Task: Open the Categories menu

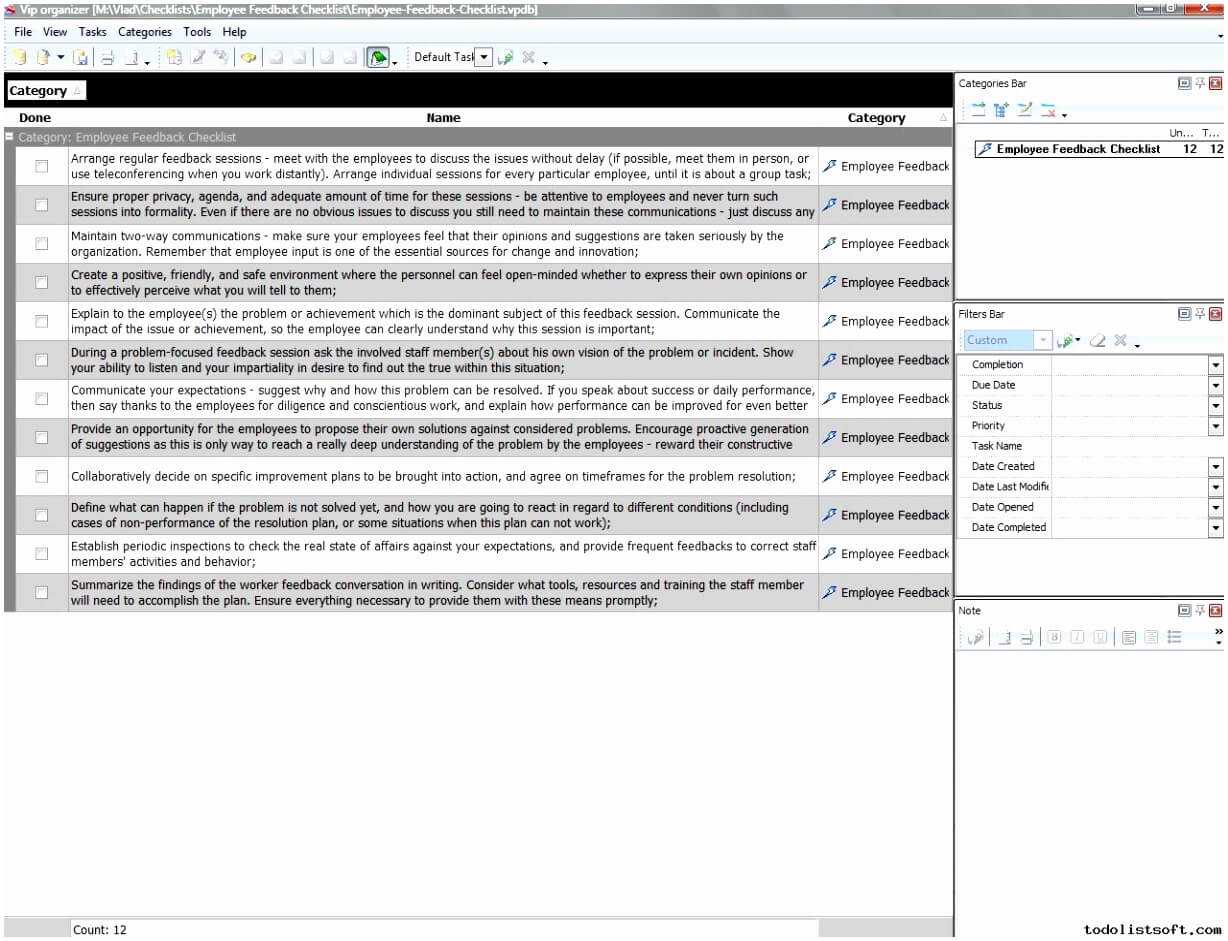Action: (x=145, y=32)
